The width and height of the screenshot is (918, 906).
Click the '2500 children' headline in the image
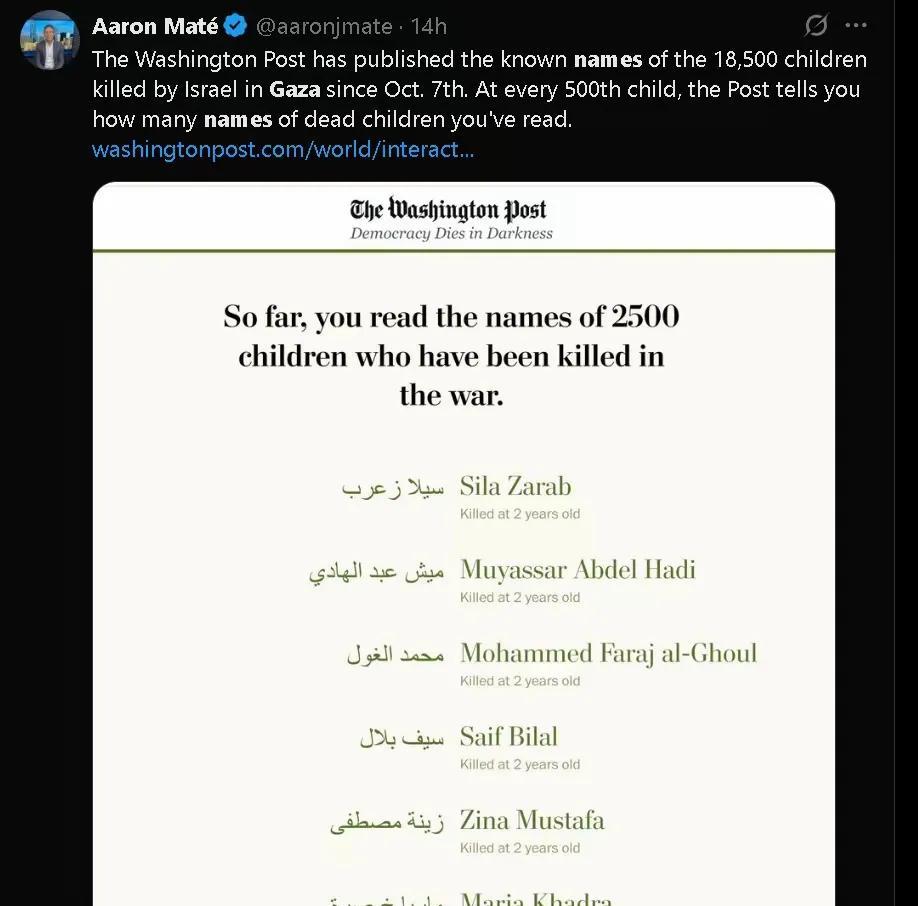[x=451, y=355]
